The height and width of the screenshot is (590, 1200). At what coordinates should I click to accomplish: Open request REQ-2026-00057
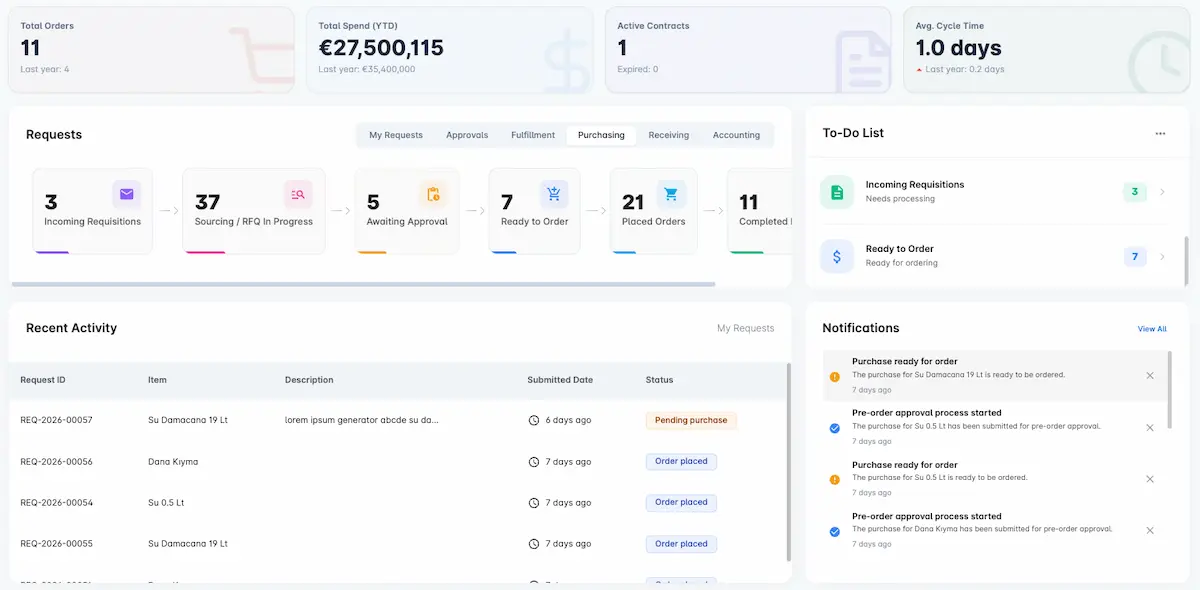click(x=56, y=420)
